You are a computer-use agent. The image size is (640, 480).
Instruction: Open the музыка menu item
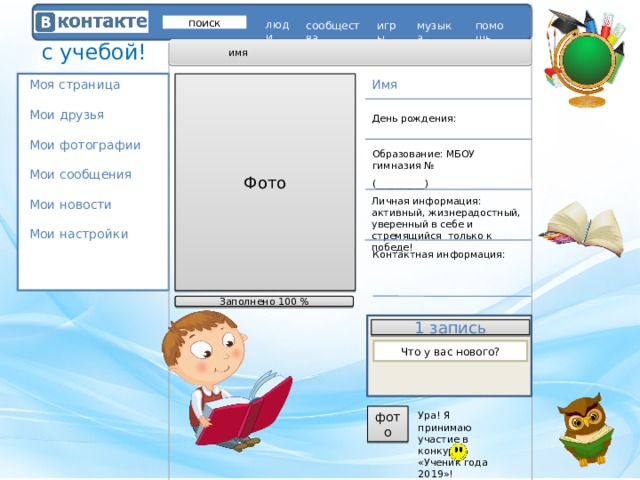click(x=434, y=29)
